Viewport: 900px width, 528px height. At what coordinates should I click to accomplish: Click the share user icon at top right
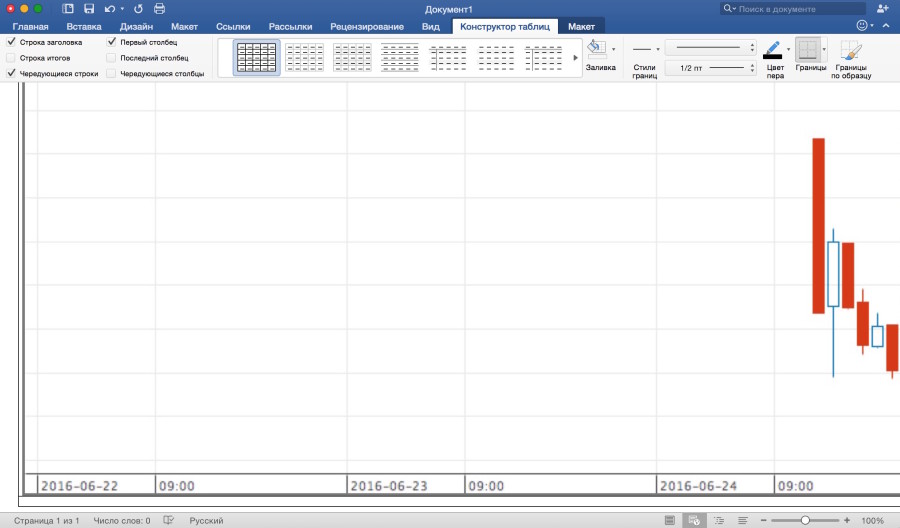[x=882, y=9]
